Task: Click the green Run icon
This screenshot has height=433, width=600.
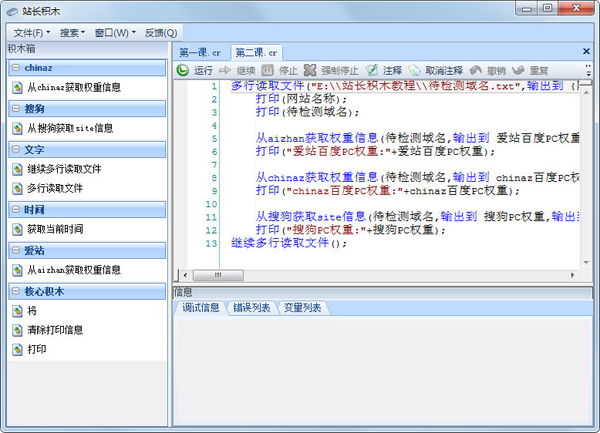Action: [x=183, y=70]
